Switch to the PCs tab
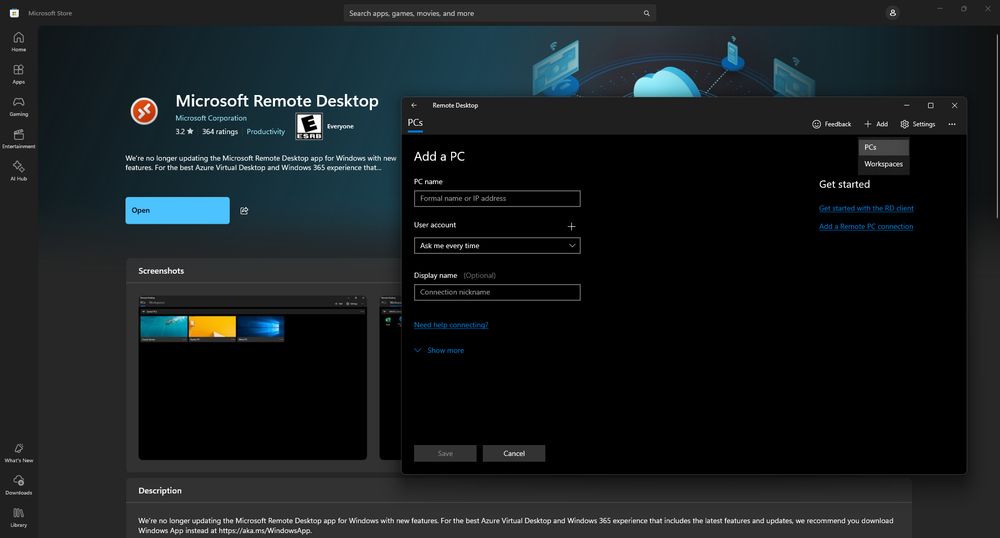This screenshot has width=1000, height=538. (x=415, y=122)
